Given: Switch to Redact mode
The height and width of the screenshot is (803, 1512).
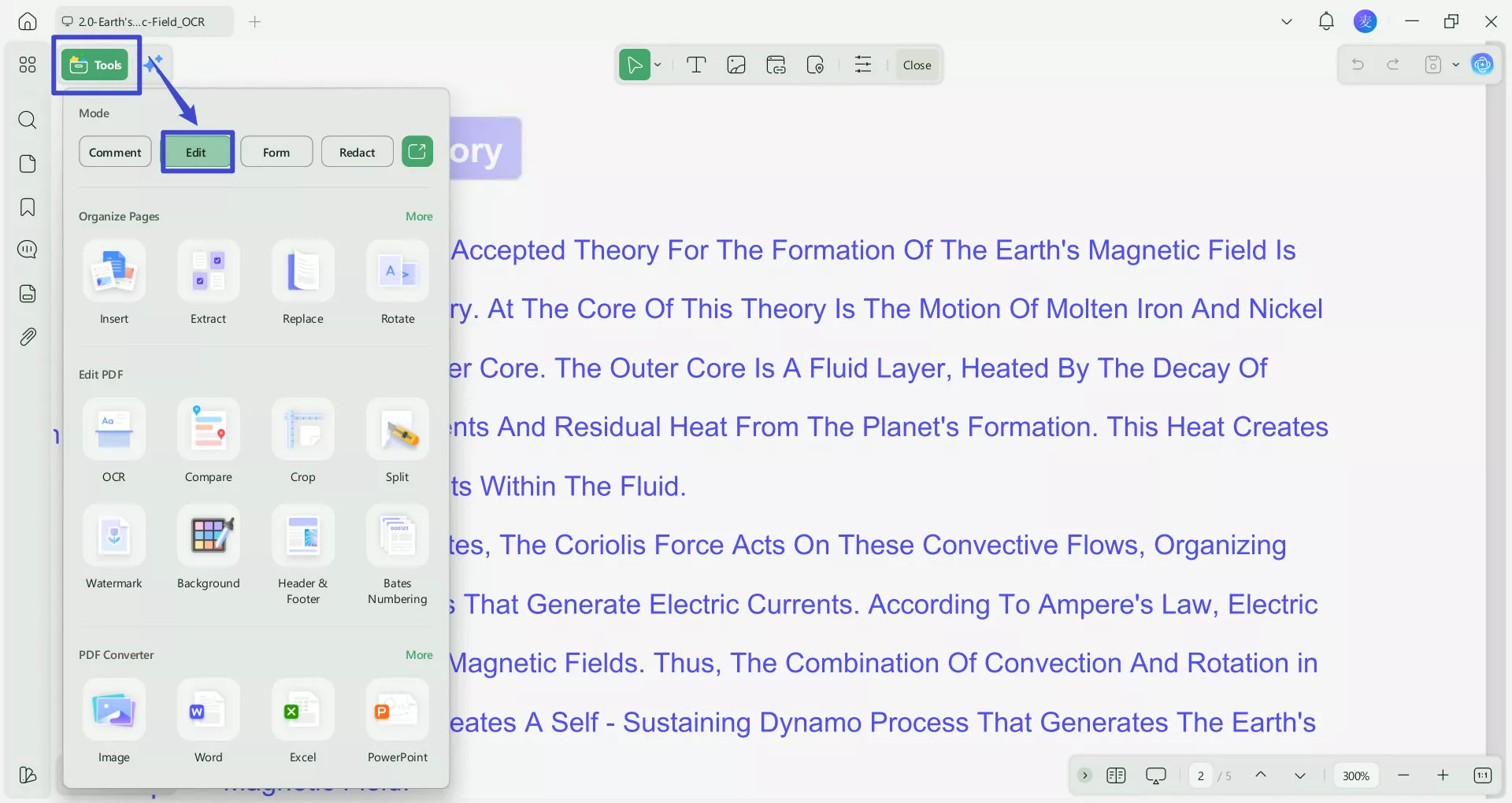Looking at the screenshot, I should tap(357, 151).
